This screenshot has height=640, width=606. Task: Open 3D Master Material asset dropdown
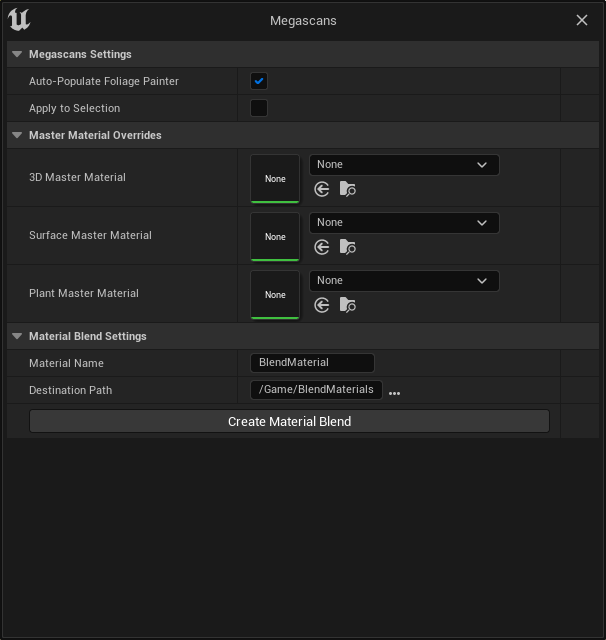404,165
